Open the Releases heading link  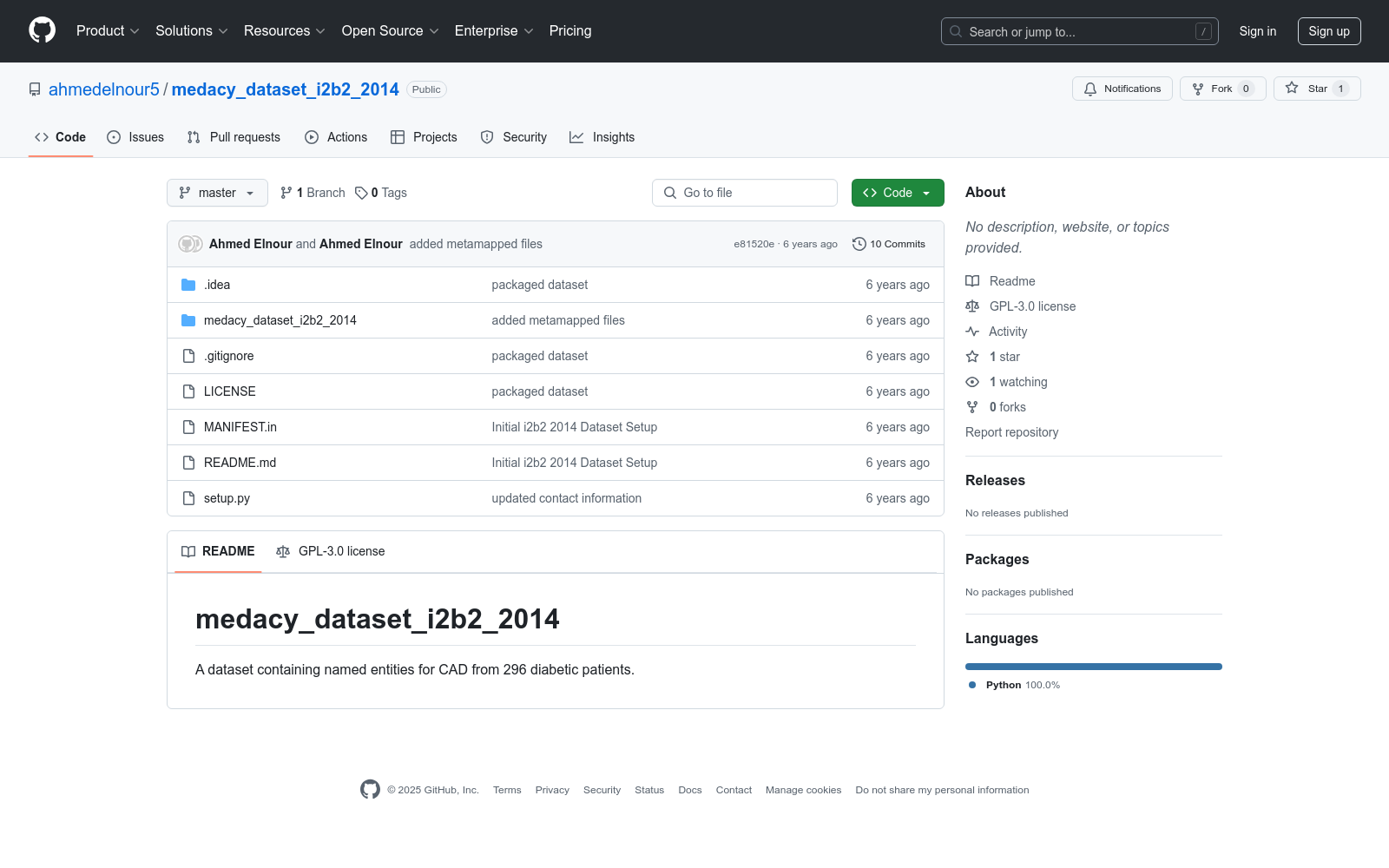pyautogui.click(x=995, y=480)
